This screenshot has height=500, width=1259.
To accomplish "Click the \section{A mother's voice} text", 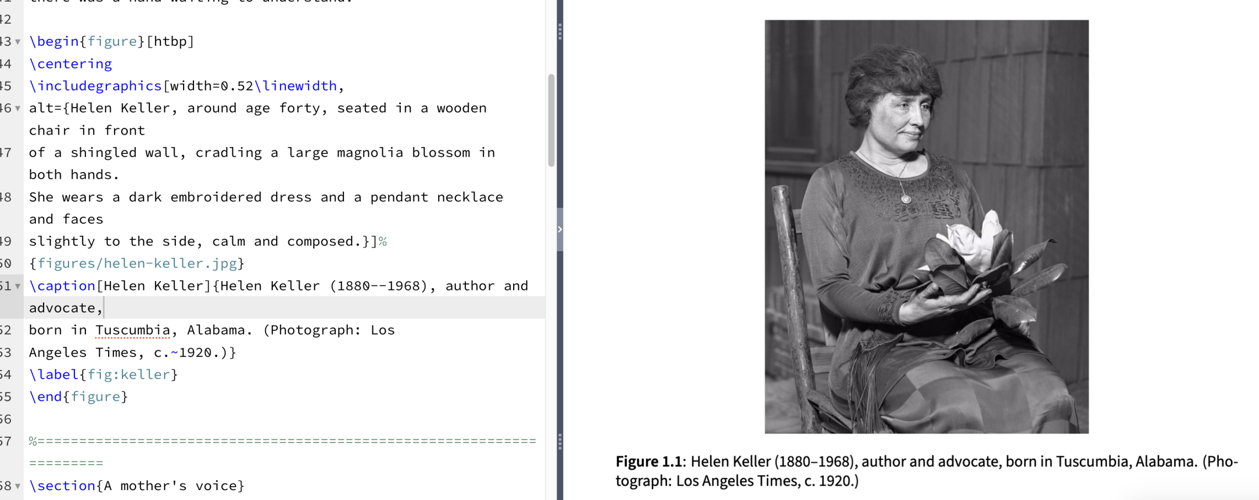I will [136, 486].
